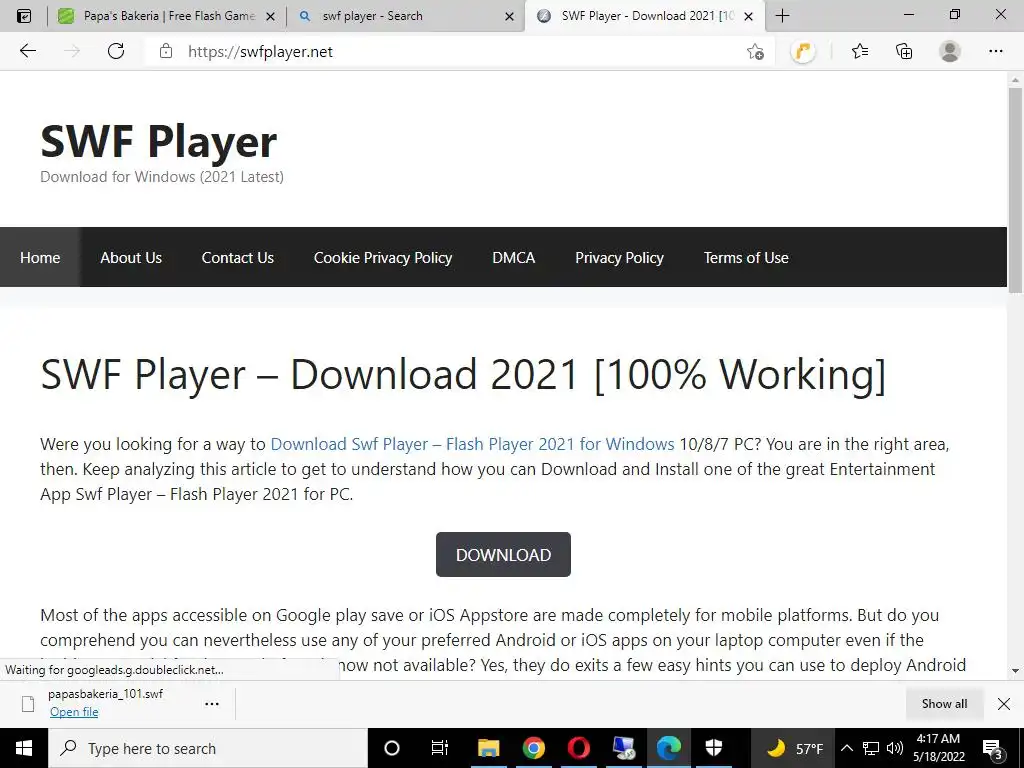Open the computer-monitor app on taskbar
Viewport: 1024px width, 768px height.
pos(624,748)
